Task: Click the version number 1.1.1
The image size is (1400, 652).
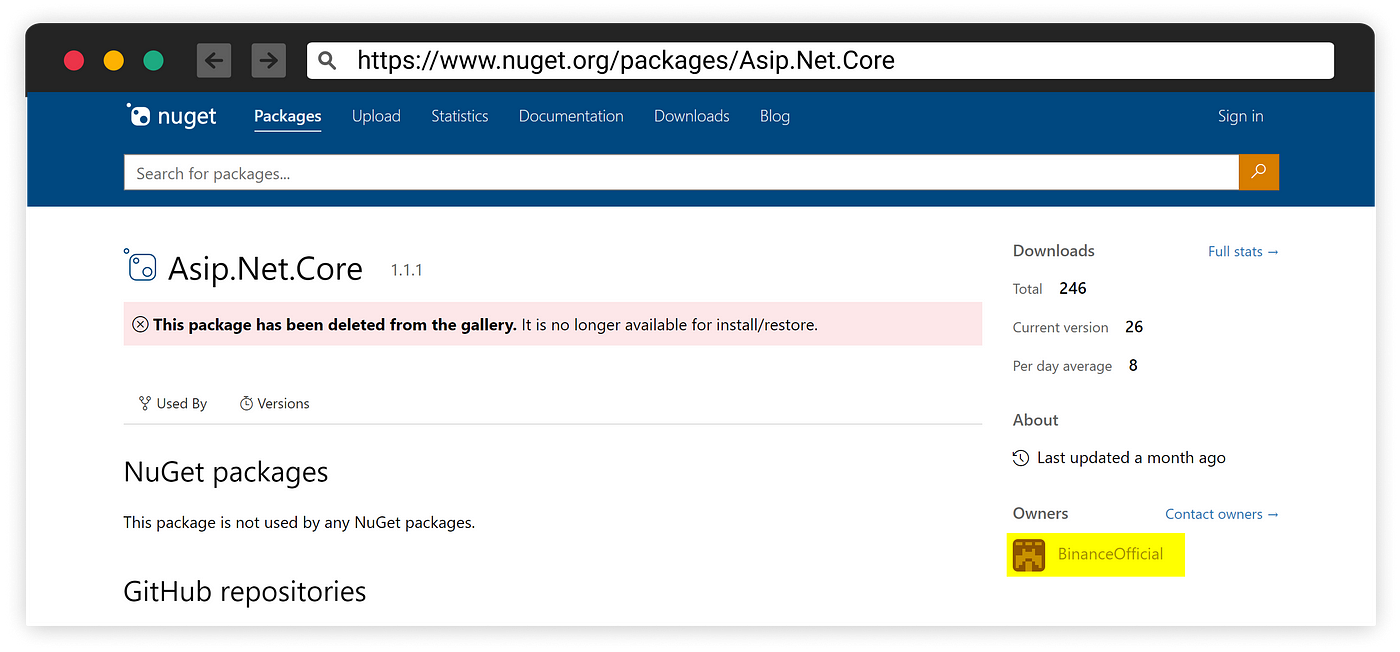Action: [406, 270]
